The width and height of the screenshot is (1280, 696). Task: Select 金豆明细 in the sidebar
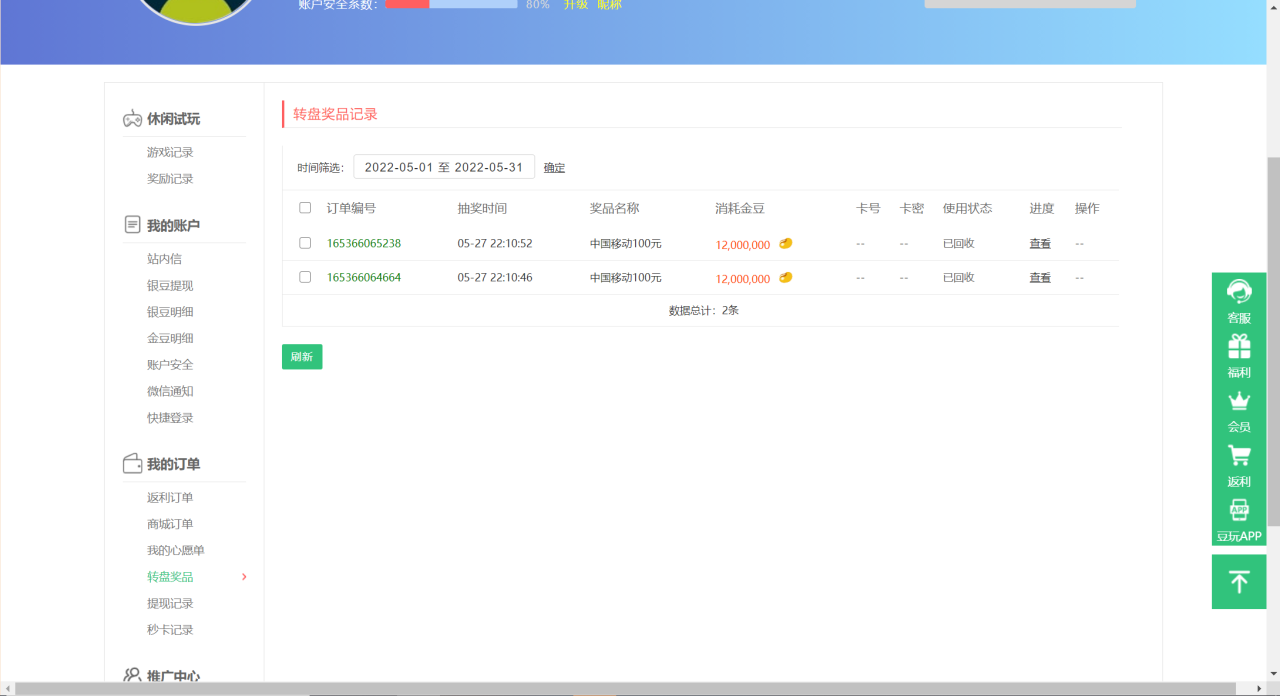pos(170,338)
